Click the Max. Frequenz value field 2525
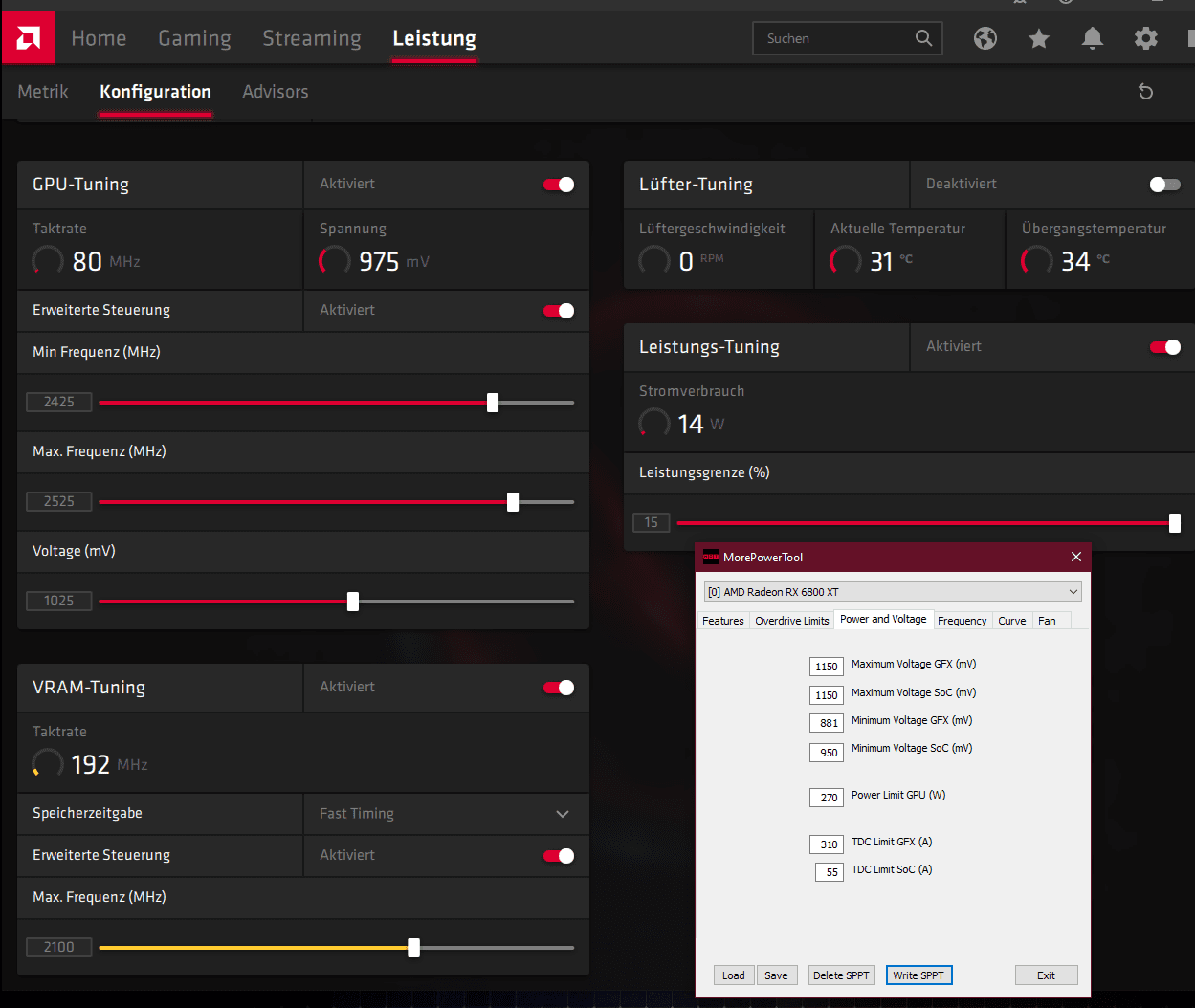 59,501
